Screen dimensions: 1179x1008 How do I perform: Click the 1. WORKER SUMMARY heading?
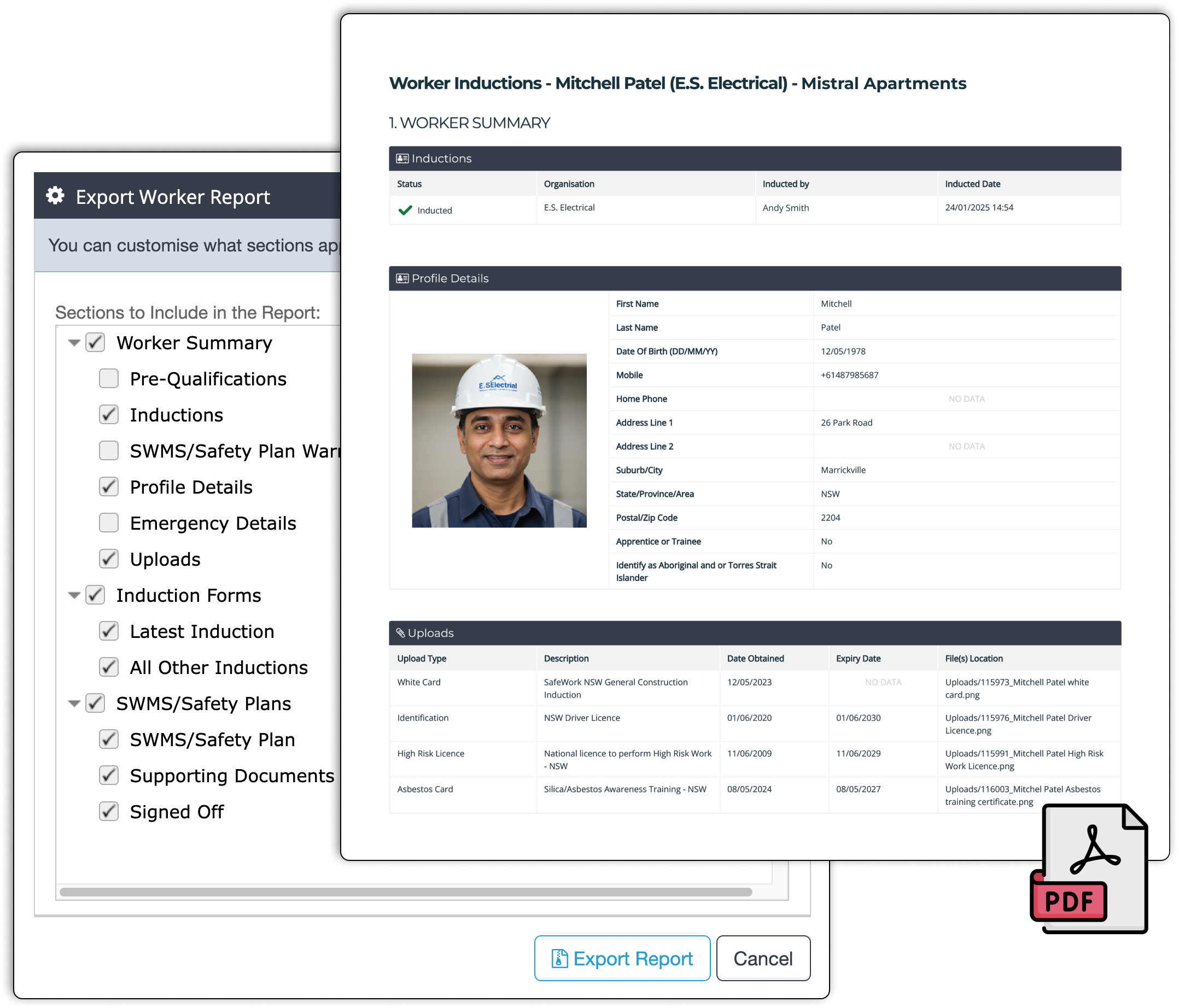469,123
